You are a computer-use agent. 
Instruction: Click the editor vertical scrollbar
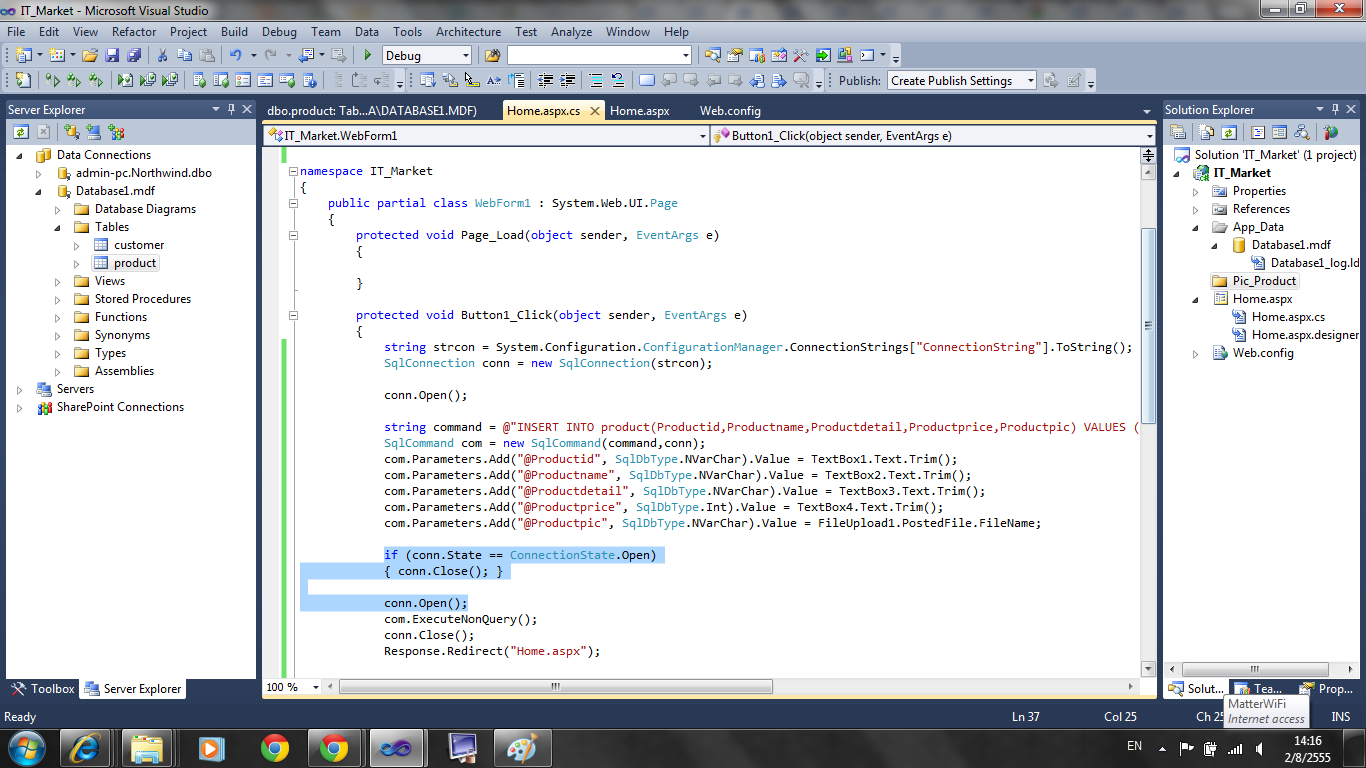1149,325
